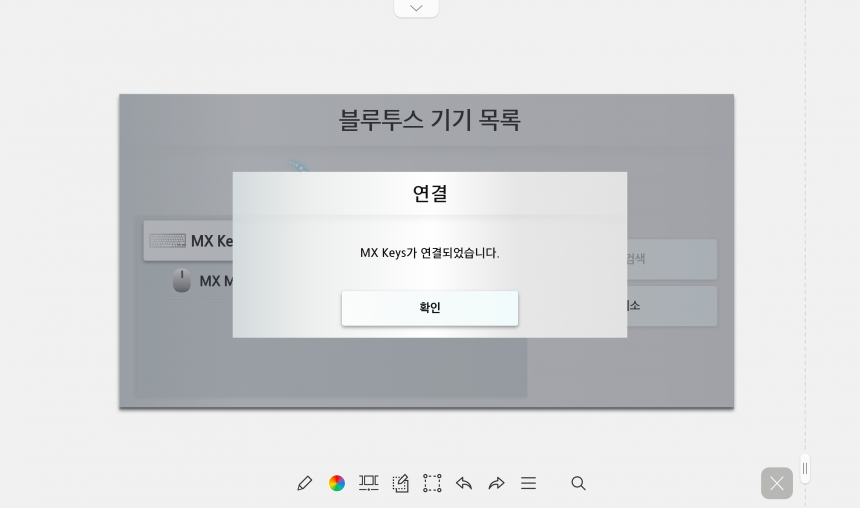This screenshot has width=860, height=508.
Task: Click the magnifier search icon
Action: click(x=578, y=483)
